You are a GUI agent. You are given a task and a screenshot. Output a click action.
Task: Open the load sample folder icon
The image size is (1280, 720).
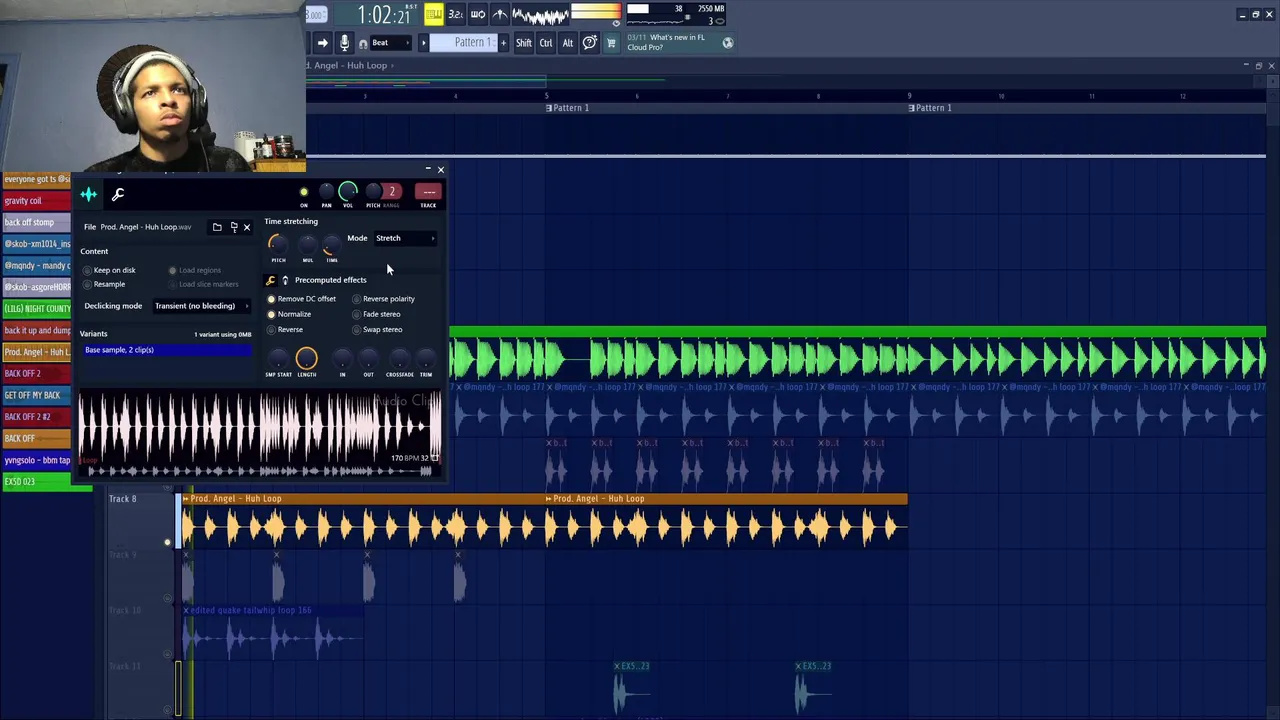pyautogui.click(x=217, y=227)
